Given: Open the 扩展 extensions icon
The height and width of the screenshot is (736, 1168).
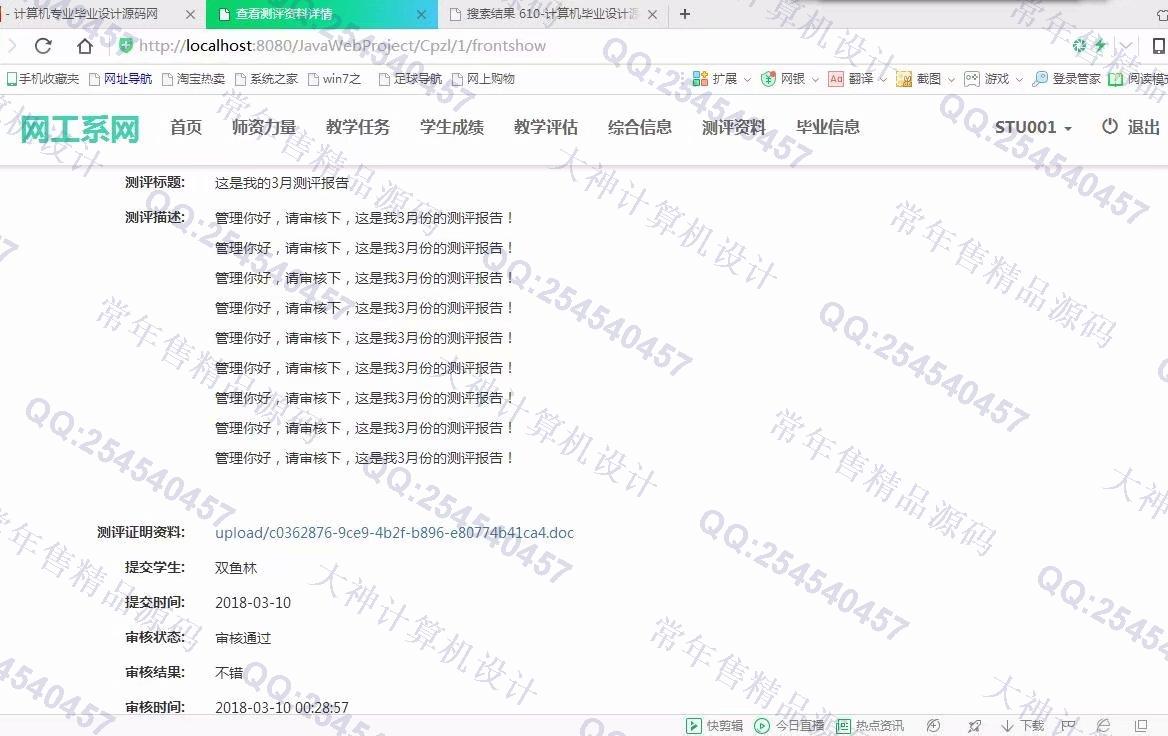Looking at the screenshot, I should click(699, 78).
